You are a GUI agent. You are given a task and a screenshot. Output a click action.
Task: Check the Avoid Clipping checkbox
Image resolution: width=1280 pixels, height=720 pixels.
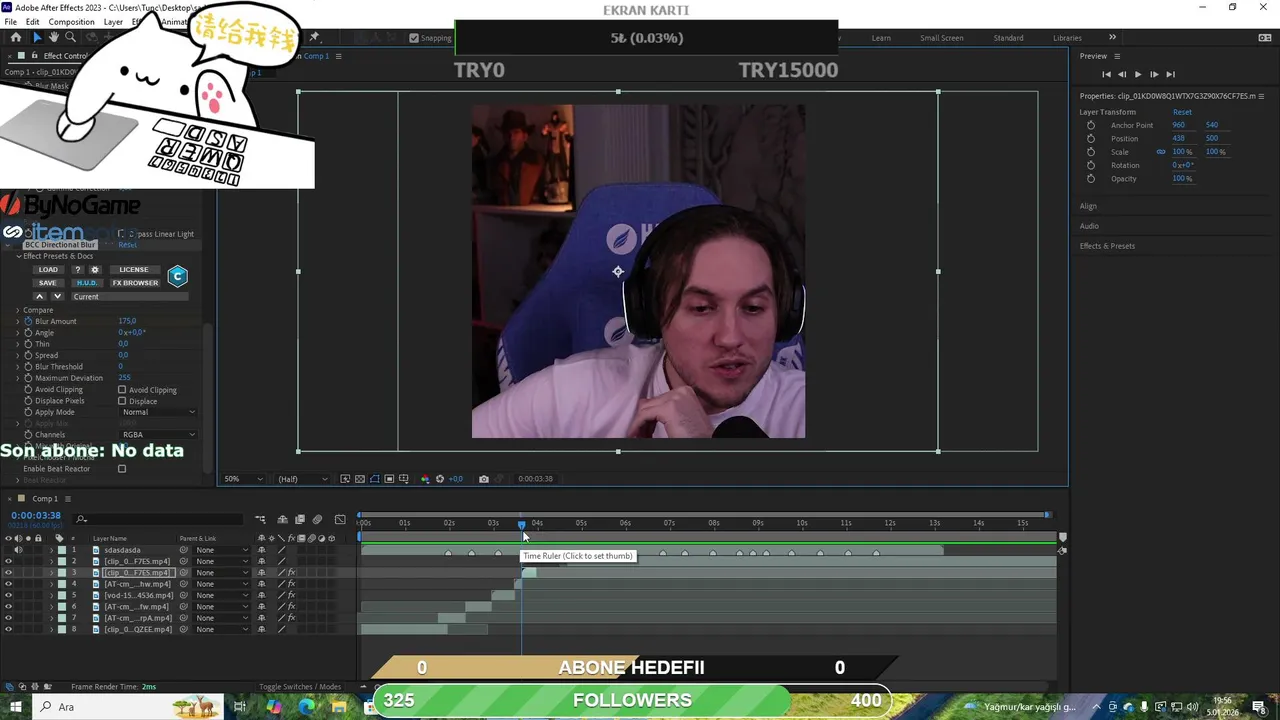click(122, 390)
